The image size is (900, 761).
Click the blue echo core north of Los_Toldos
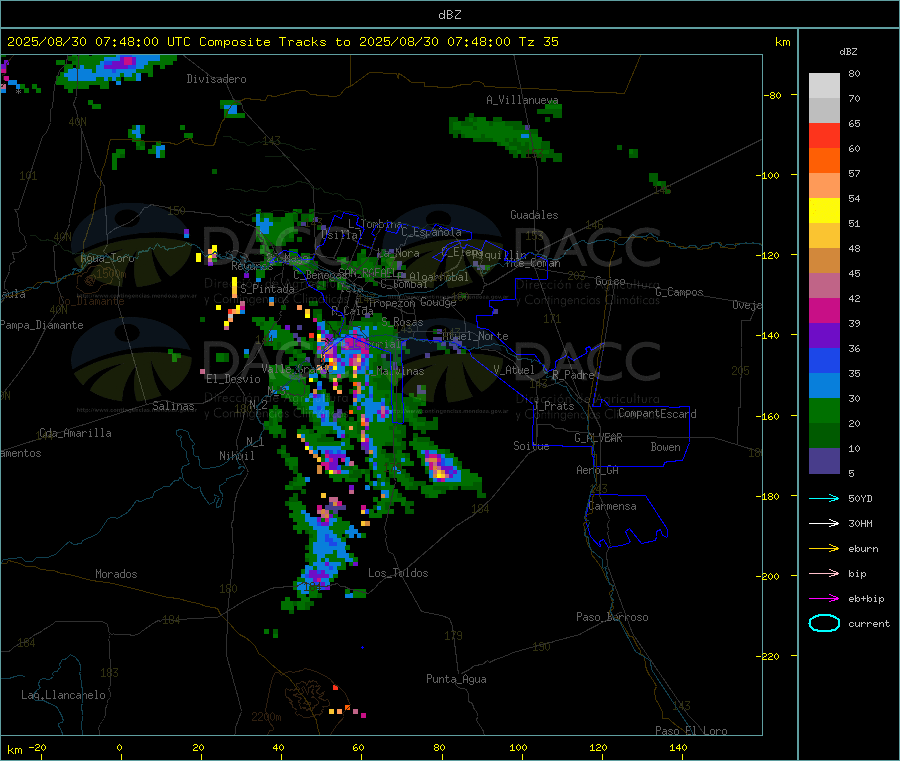pos(328,542)
